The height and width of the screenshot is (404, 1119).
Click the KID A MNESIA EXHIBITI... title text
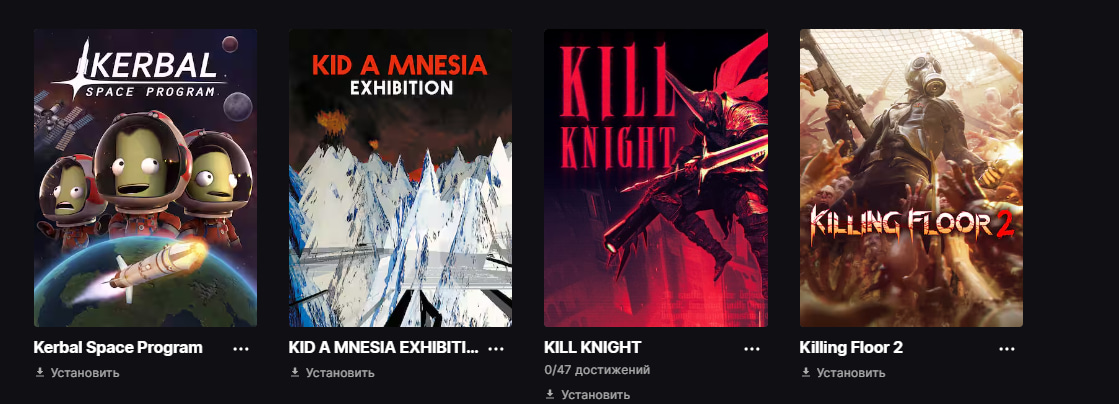tap(384, 348)
